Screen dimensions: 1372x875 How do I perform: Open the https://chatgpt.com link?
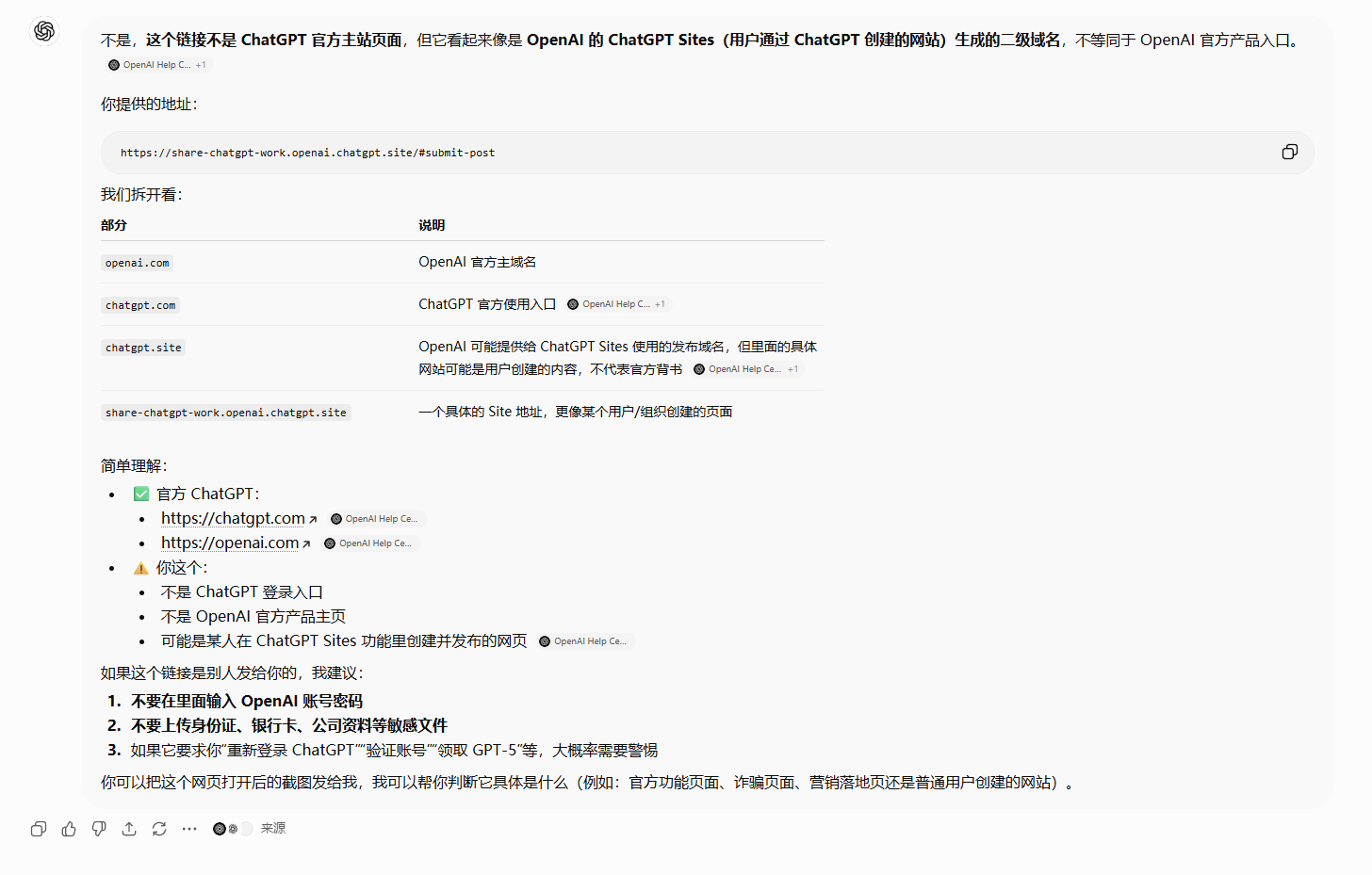[238, 518]
